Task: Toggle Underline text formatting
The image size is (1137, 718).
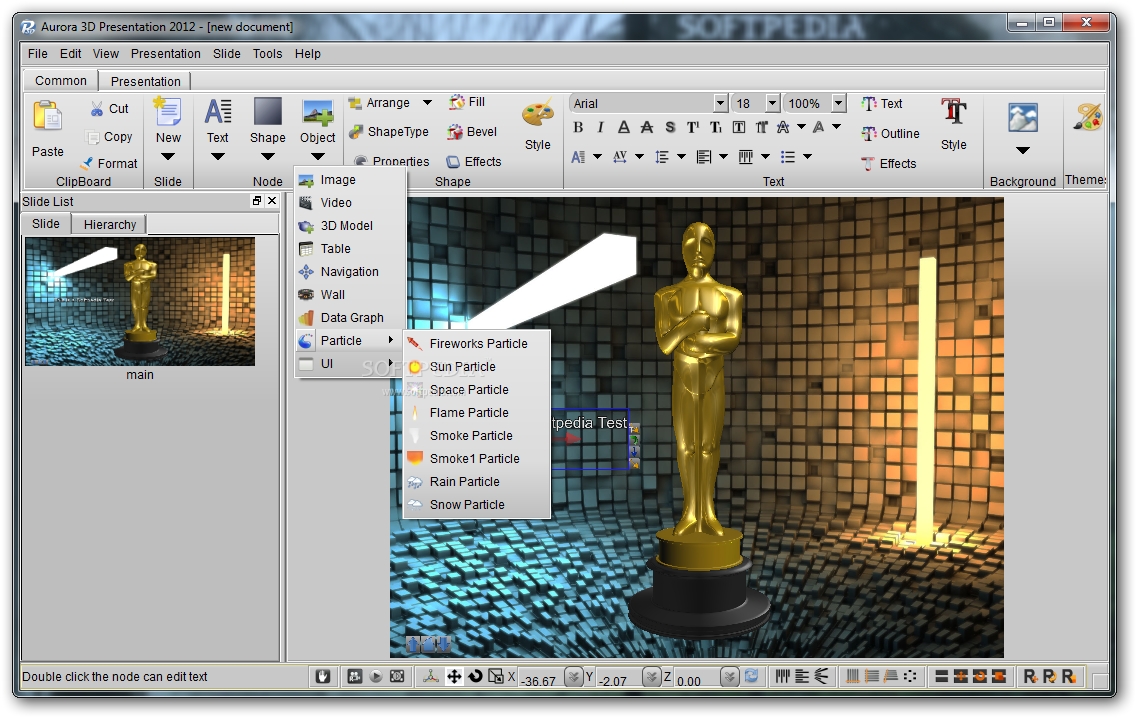Action: (624, 128)
